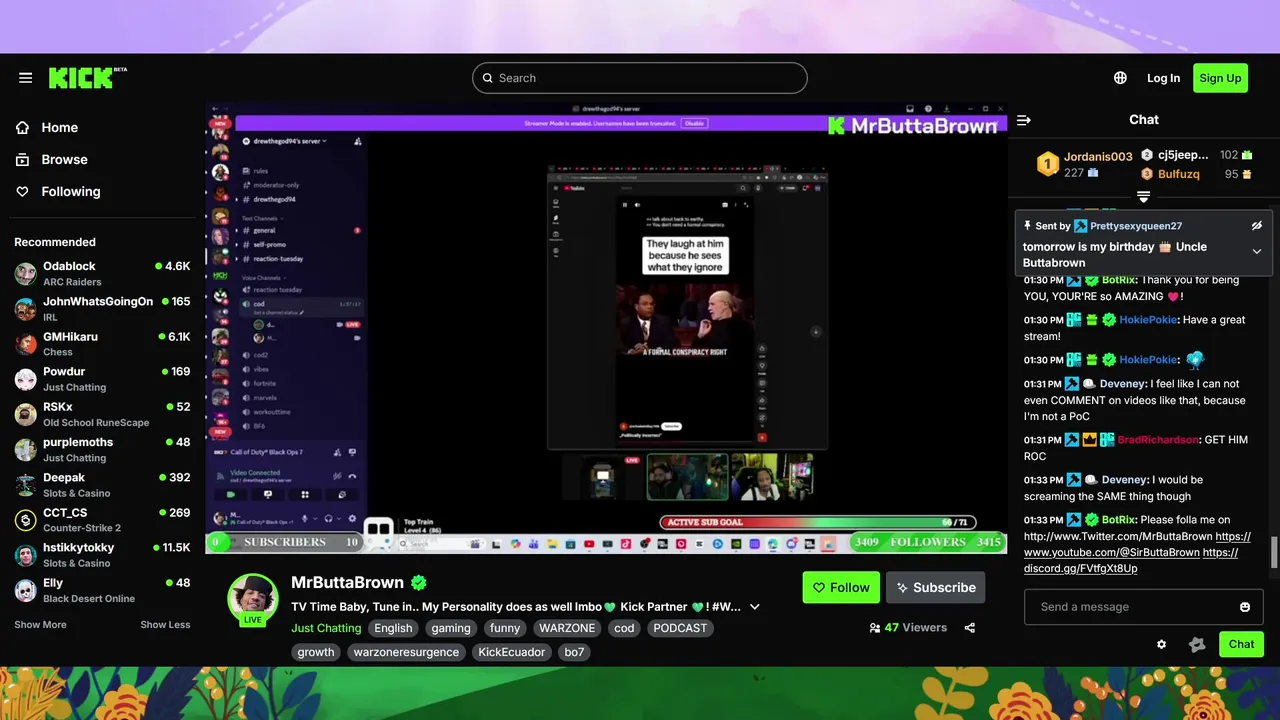Select the KickEcuador tag
The image size is (1280, 720).
[x=512, y=652]
